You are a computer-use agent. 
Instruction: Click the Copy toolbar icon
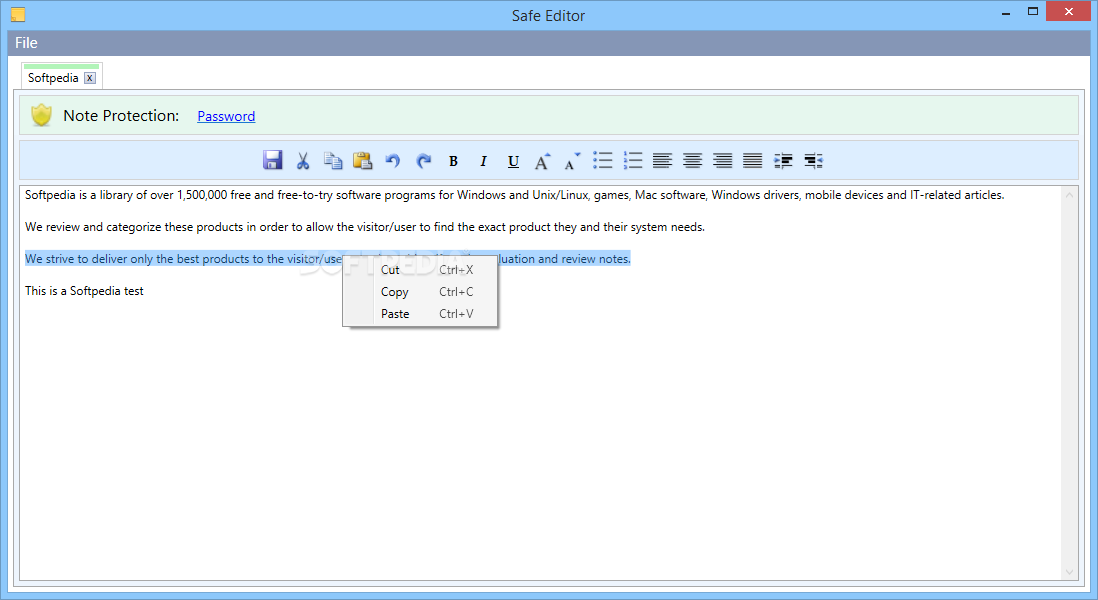point(333,161)
